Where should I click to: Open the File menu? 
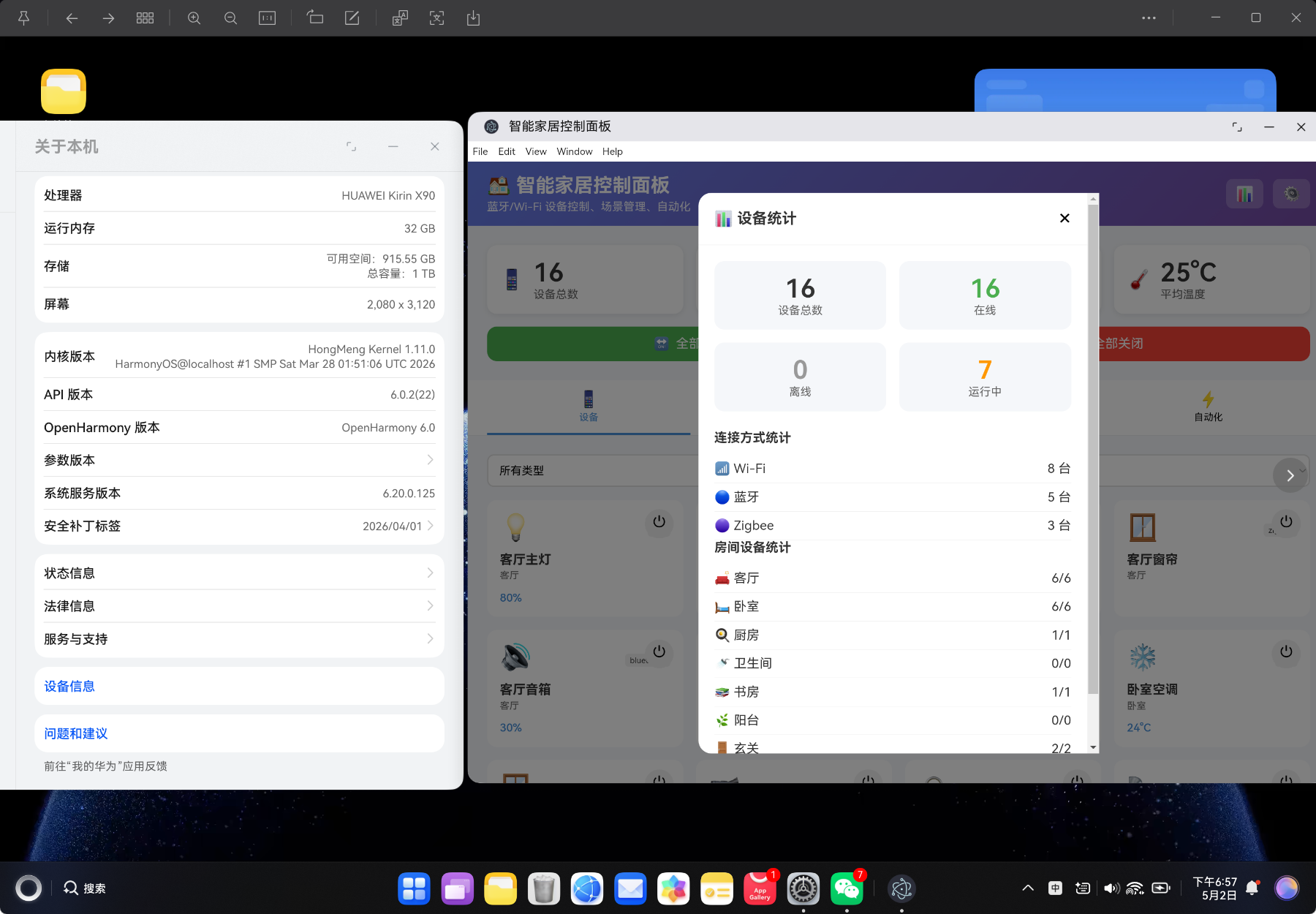tap(480, 151)
